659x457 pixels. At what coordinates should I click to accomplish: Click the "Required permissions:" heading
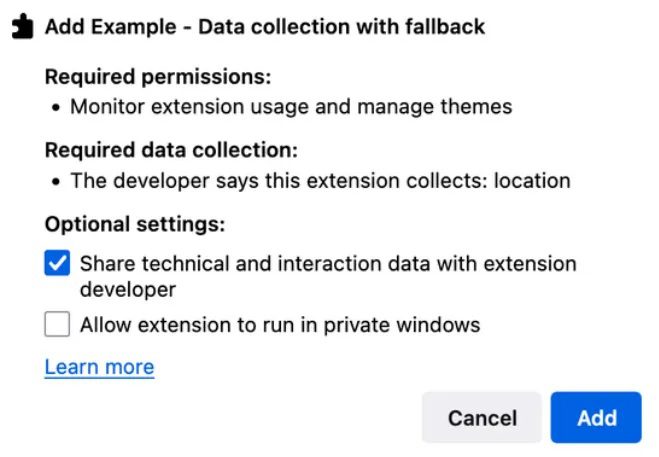pyautogui.click(x=158, y=77)
